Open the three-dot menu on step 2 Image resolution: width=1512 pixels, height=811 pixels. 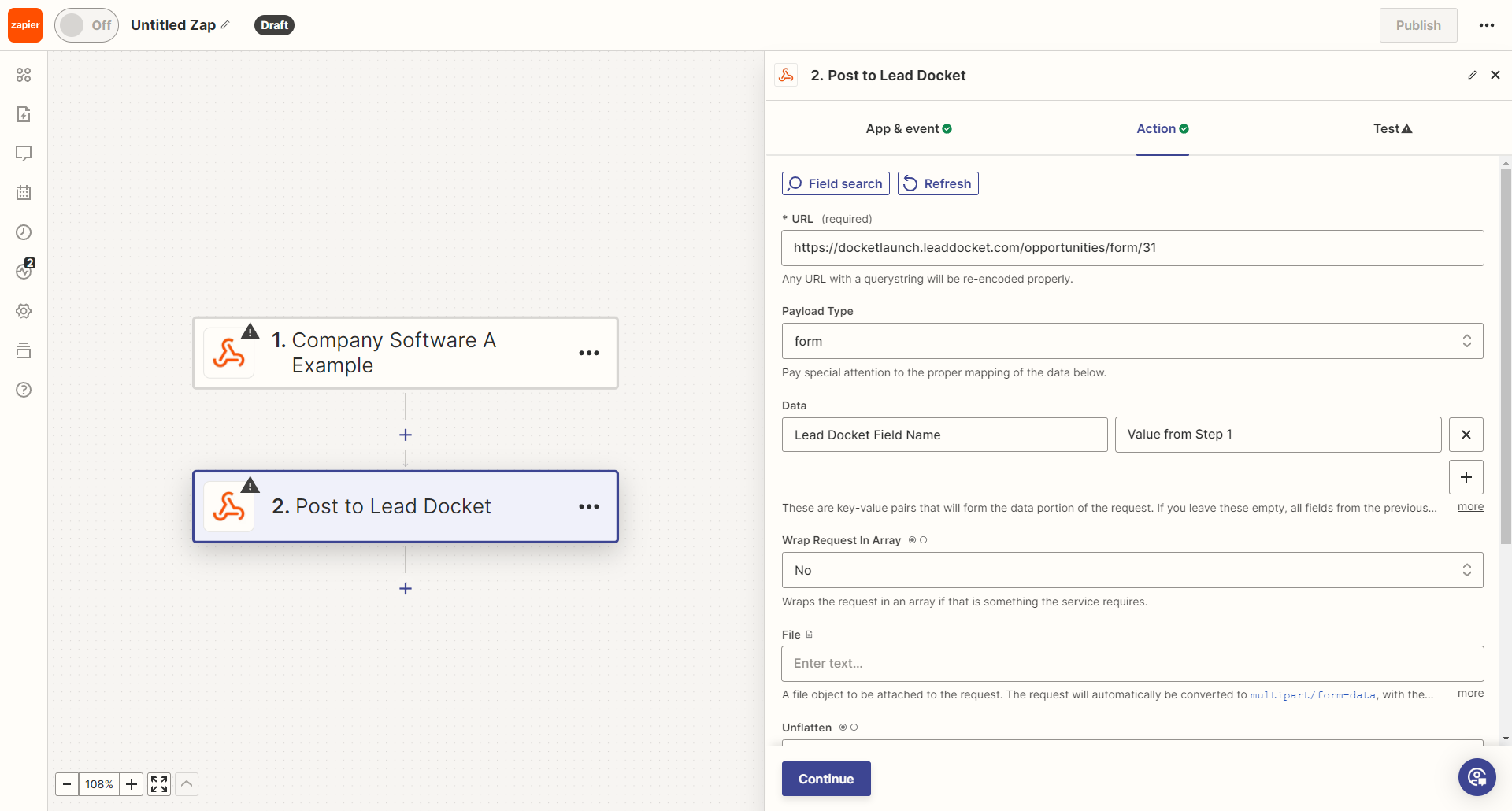[x=589, y=506]
